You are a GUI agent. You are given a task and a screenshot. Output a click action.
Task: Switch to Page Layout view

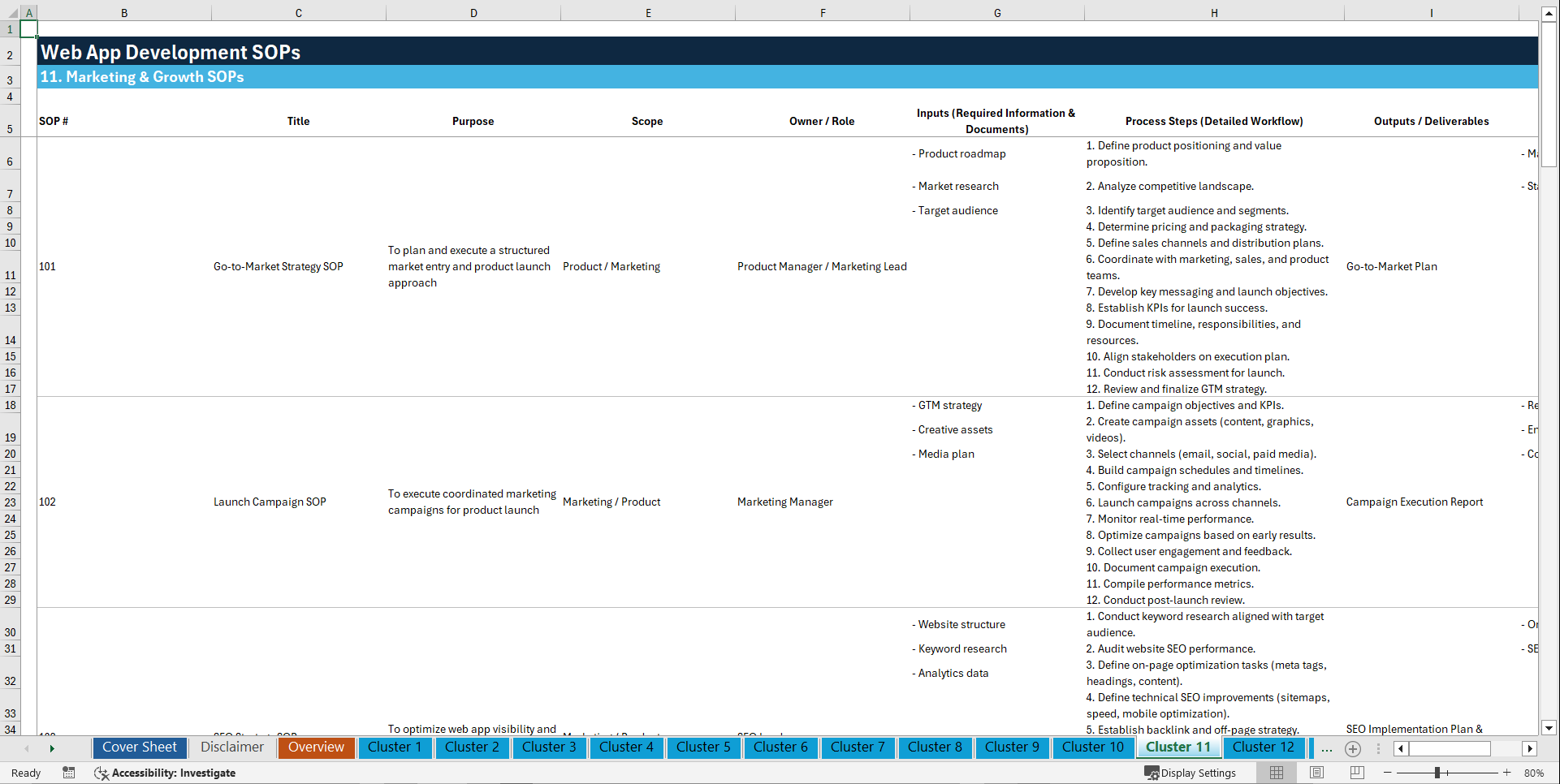point(1316,773)
